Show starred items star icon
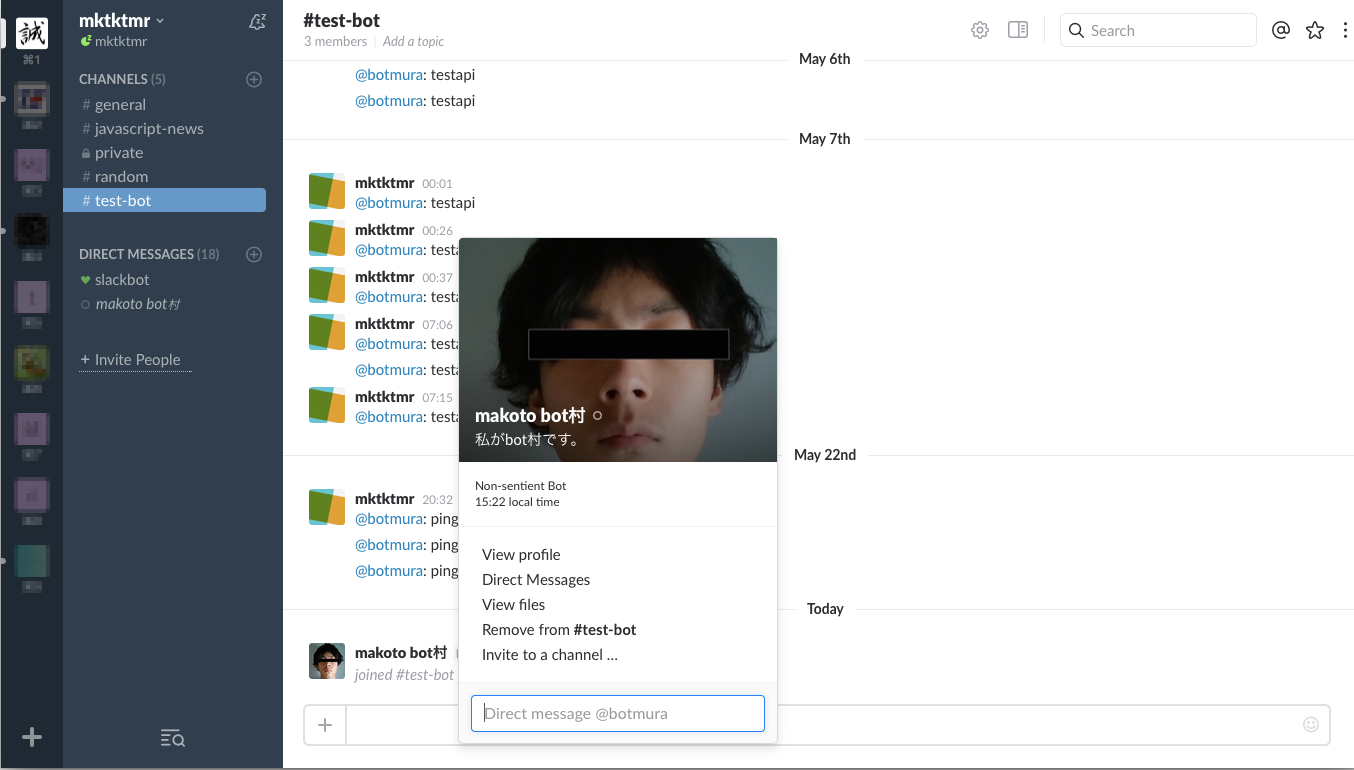The width and height of the screenshot is (1354, 770). point(1315,30)
